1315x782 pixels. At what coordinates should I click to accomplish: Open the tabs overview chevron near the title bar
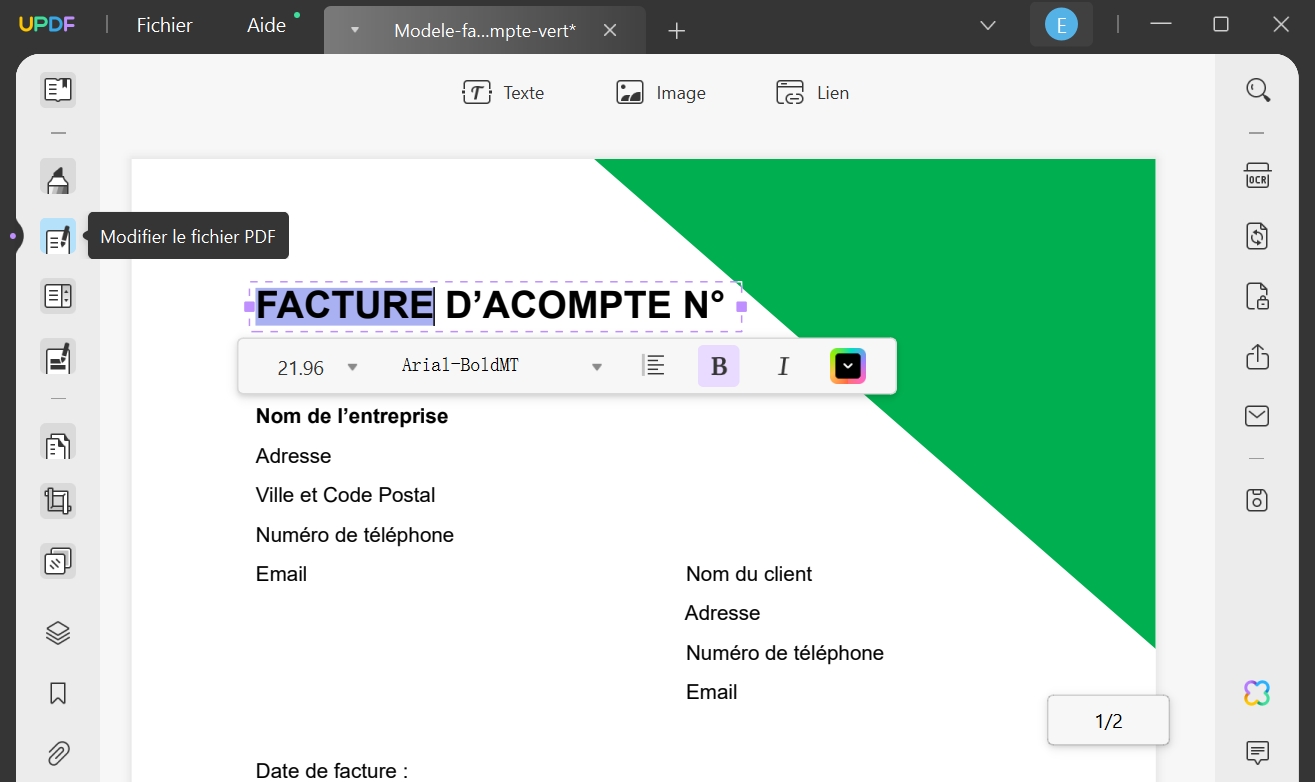click(987, 24)
